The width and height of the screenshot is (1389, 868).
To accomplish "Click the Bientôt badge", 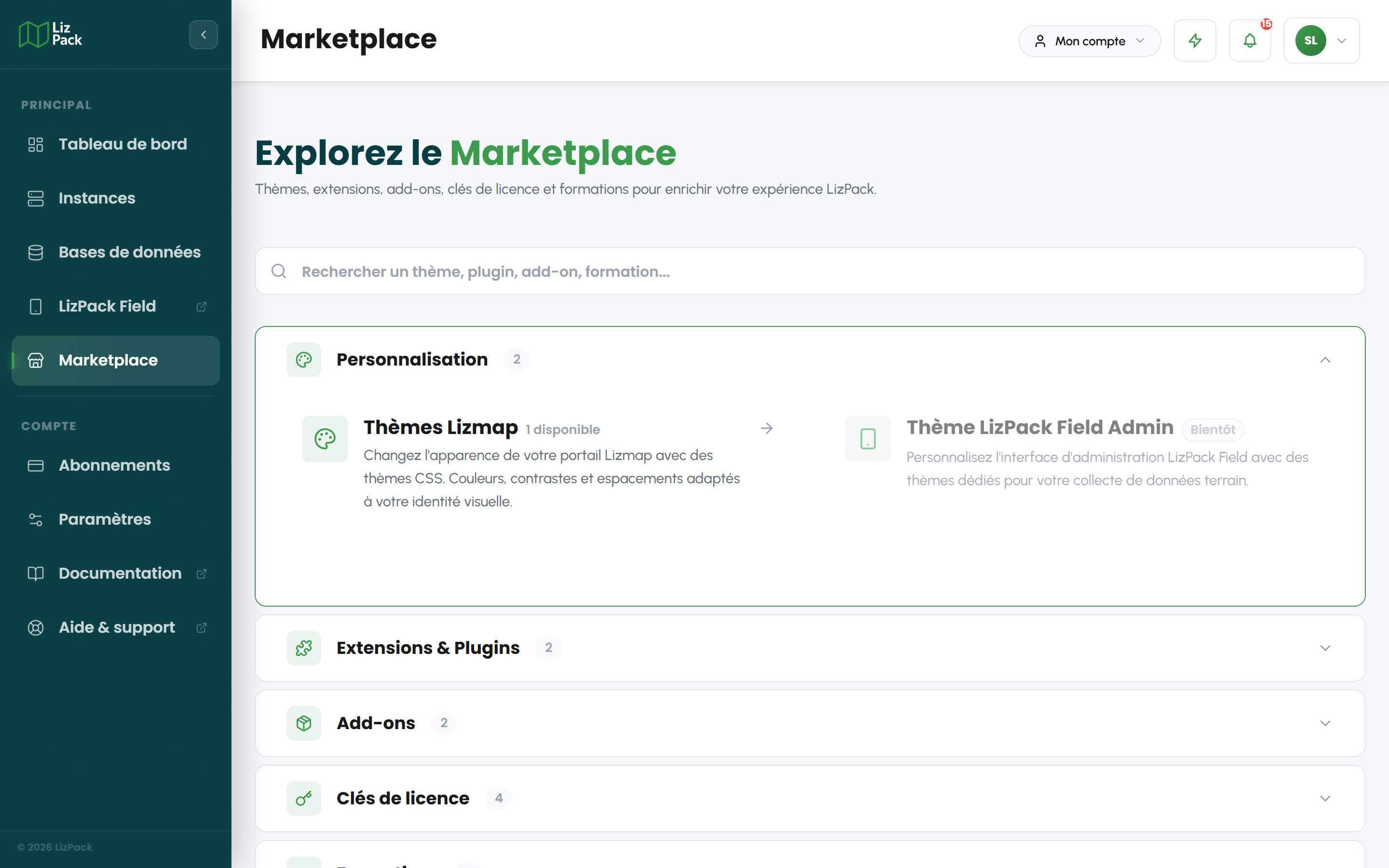I will 1212,429.
